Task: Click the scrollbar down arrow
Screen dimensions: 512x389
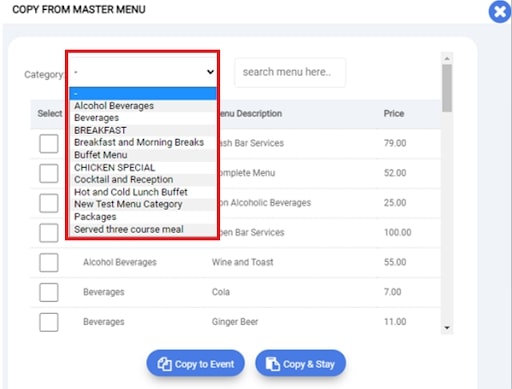Action: [447, 328]
